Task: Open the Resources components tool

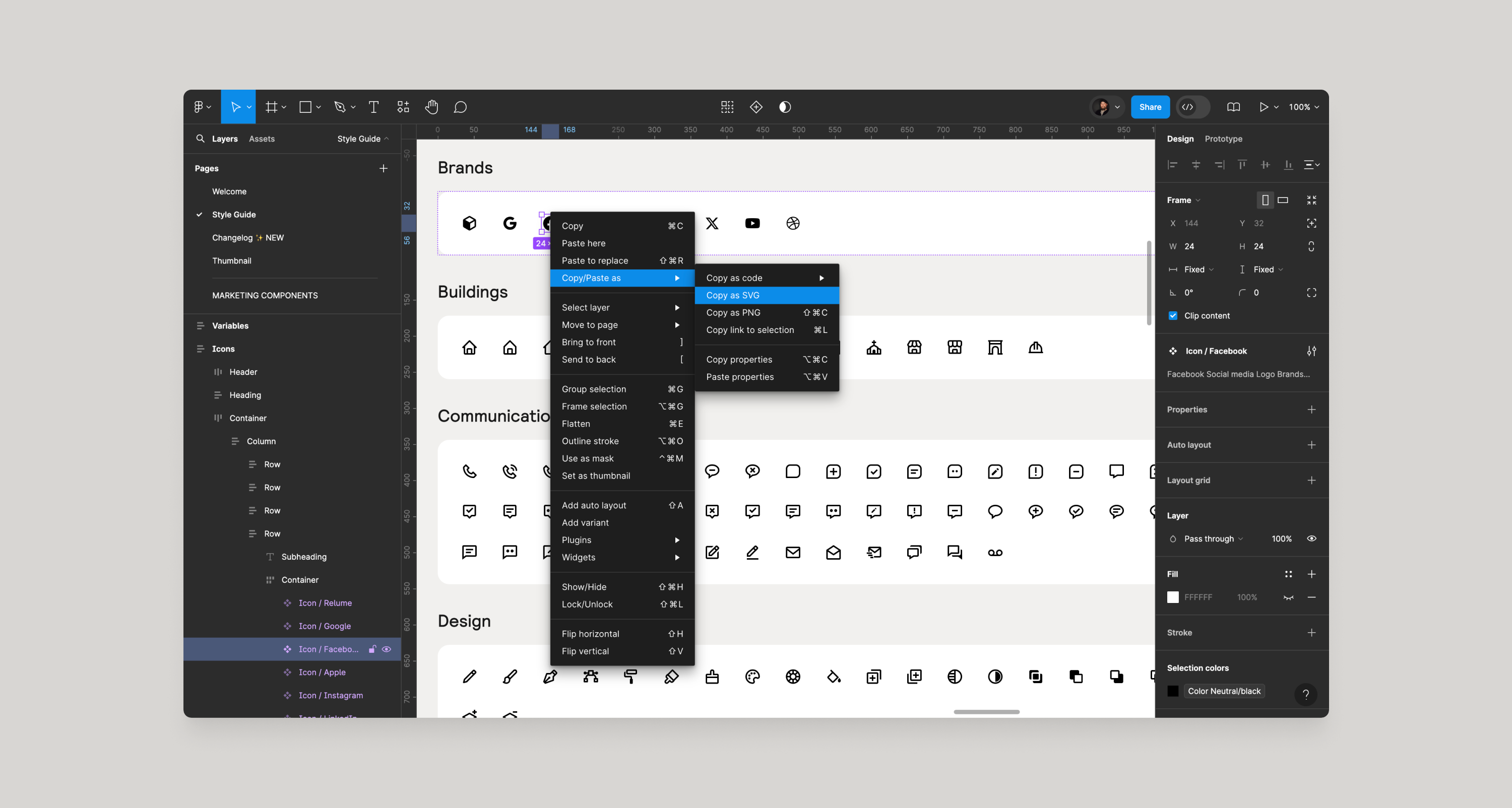Action: pyautogui.click(x=403, y=107)
